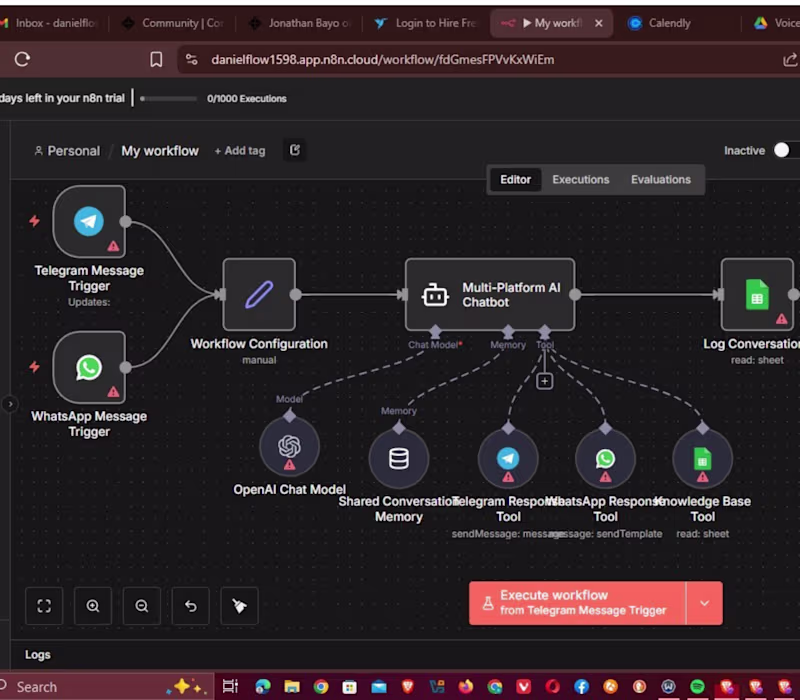Click the Multi-Platform AI Chatbot output connector
Image resolution: width=800 pixels, height=700 pixels.
575,294
